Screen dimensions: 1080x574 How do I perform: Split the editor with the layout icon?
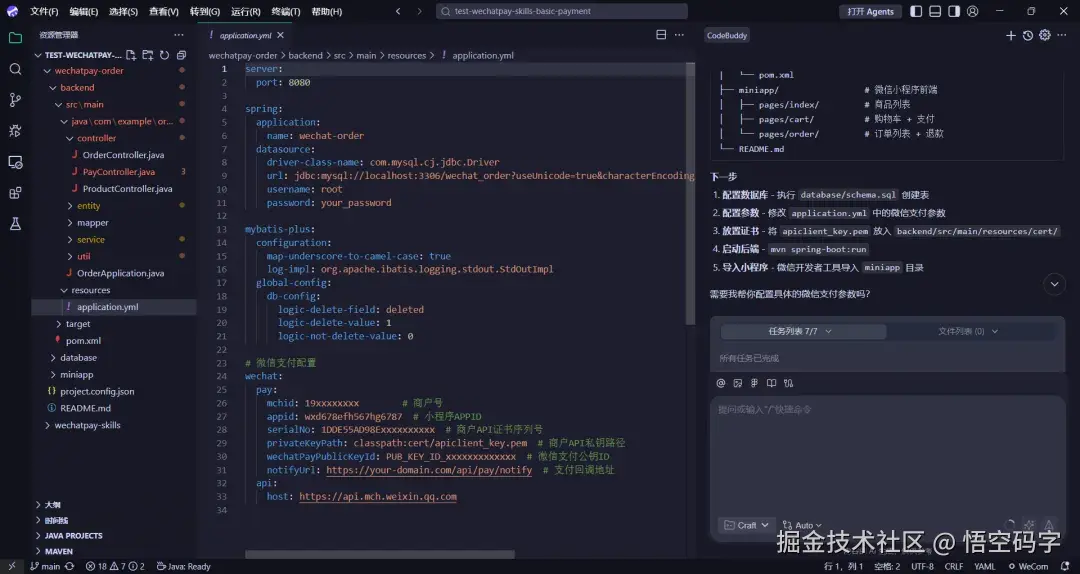(661, 34)
